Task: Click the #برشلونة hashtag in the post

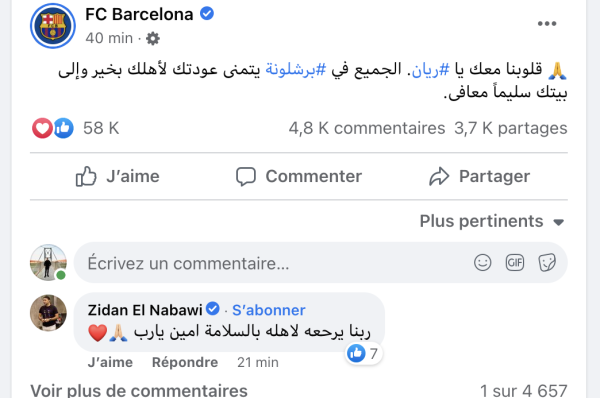Action: point(296,70)
